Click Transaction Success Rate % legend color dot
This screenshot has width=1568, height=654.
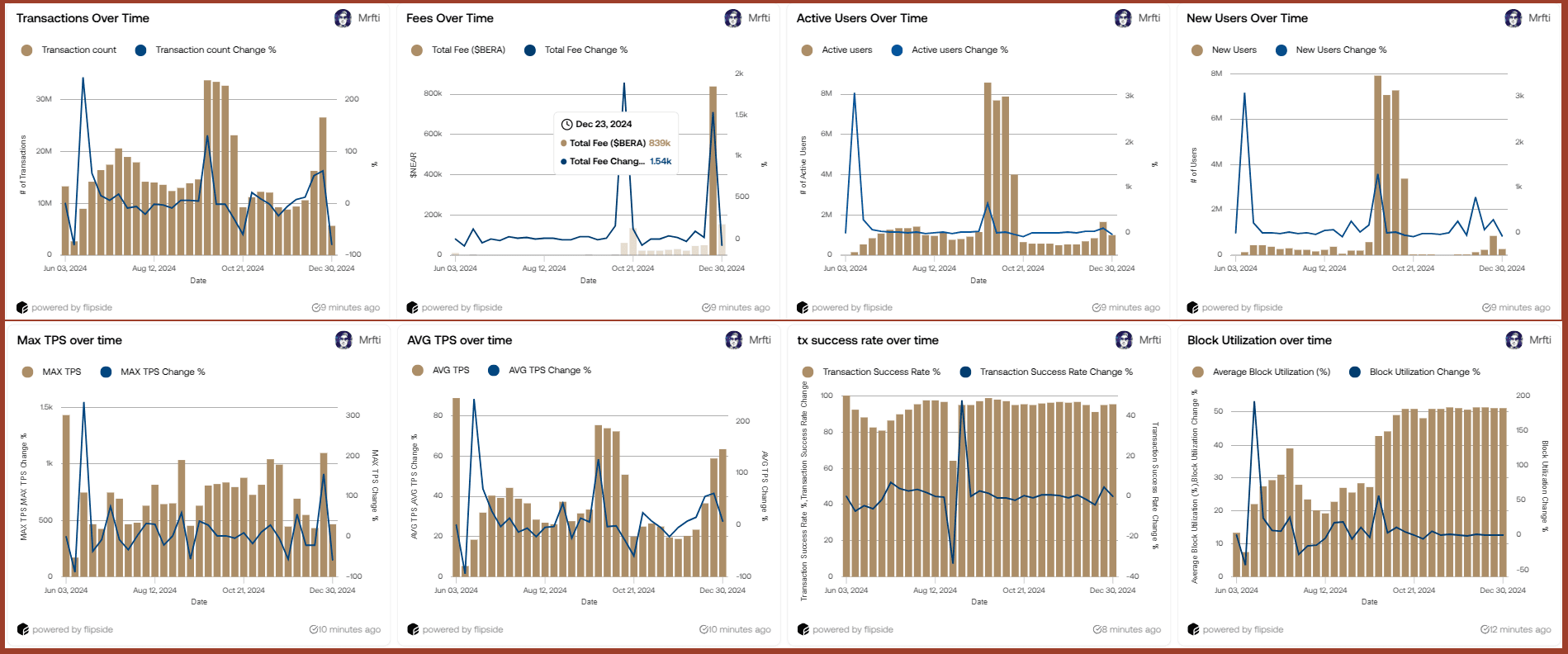808,372
